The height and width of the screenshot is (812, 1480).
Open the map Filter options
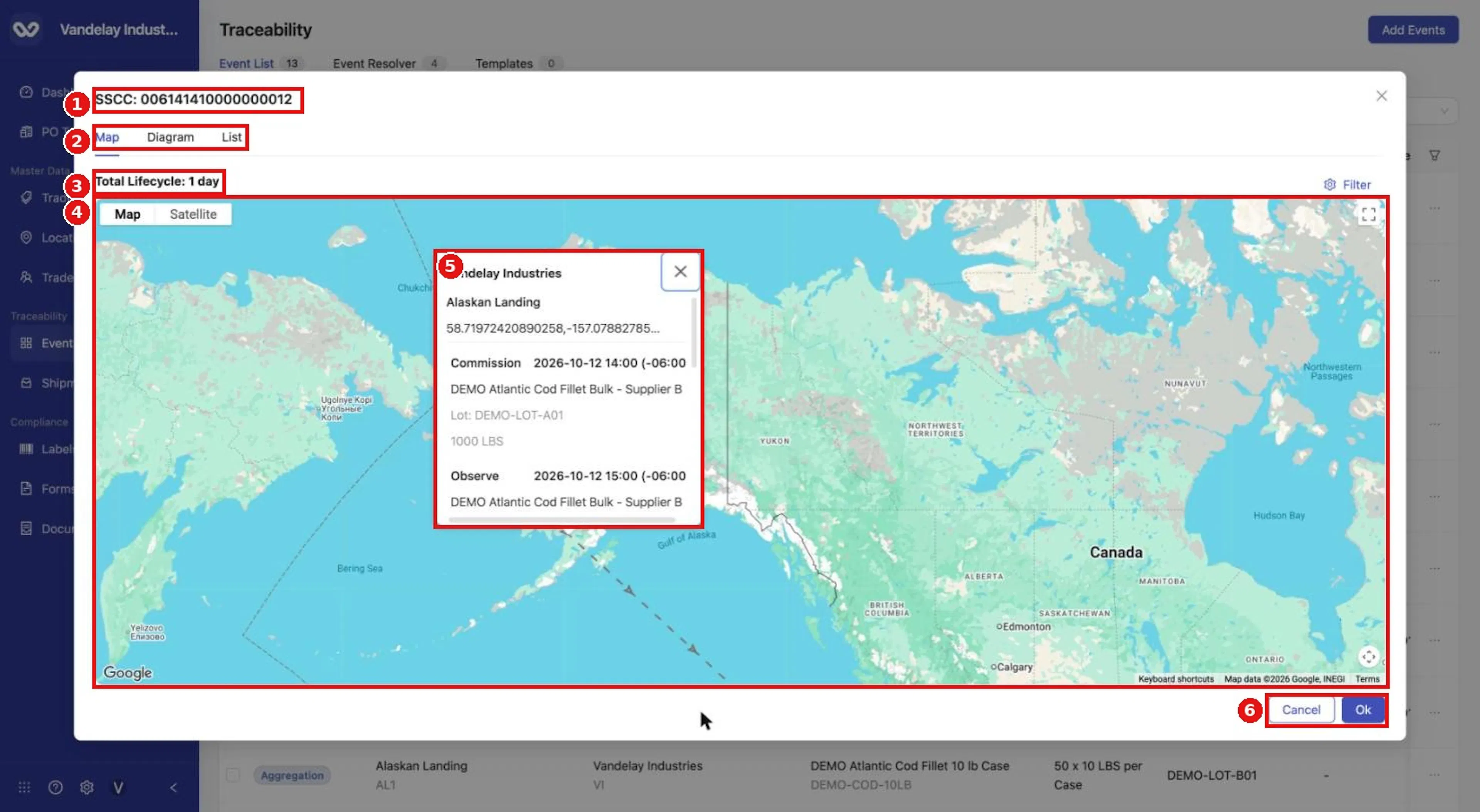point(1347,185)
